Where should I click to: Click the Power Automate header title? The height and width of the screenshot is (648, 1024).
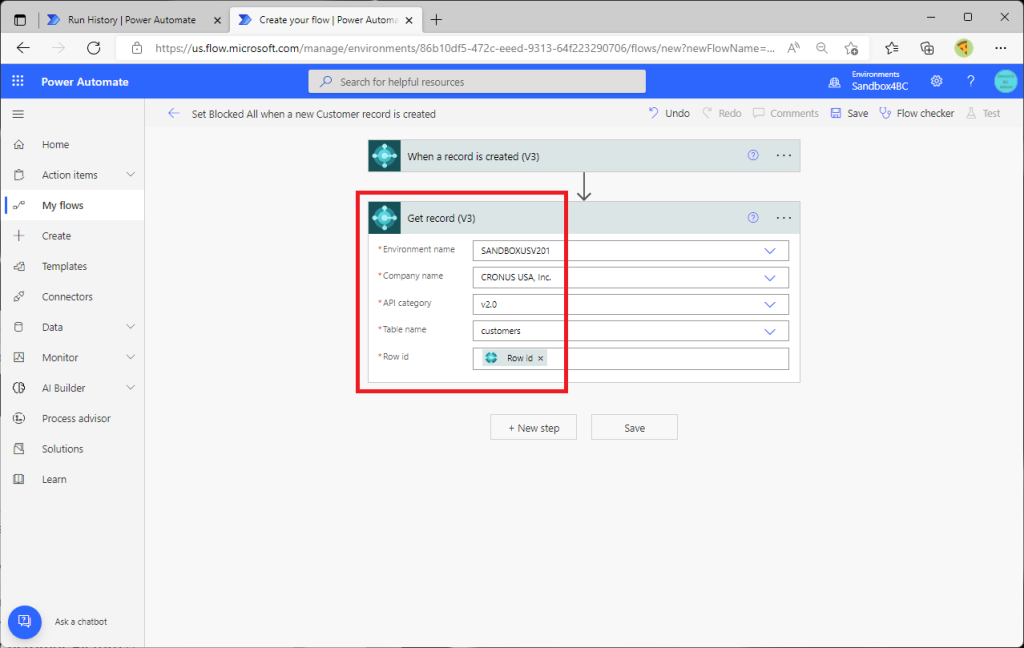point(85,82)
